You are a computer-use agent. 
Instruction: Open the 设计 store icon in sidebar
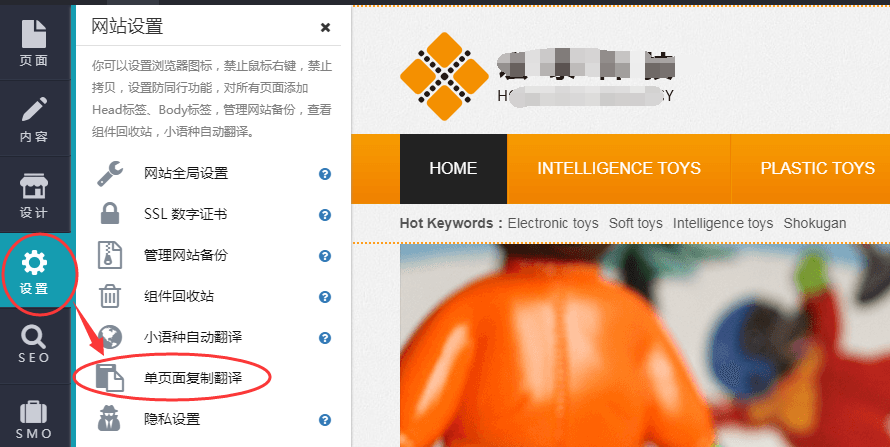pyautogui.click(x=34, y=195)
